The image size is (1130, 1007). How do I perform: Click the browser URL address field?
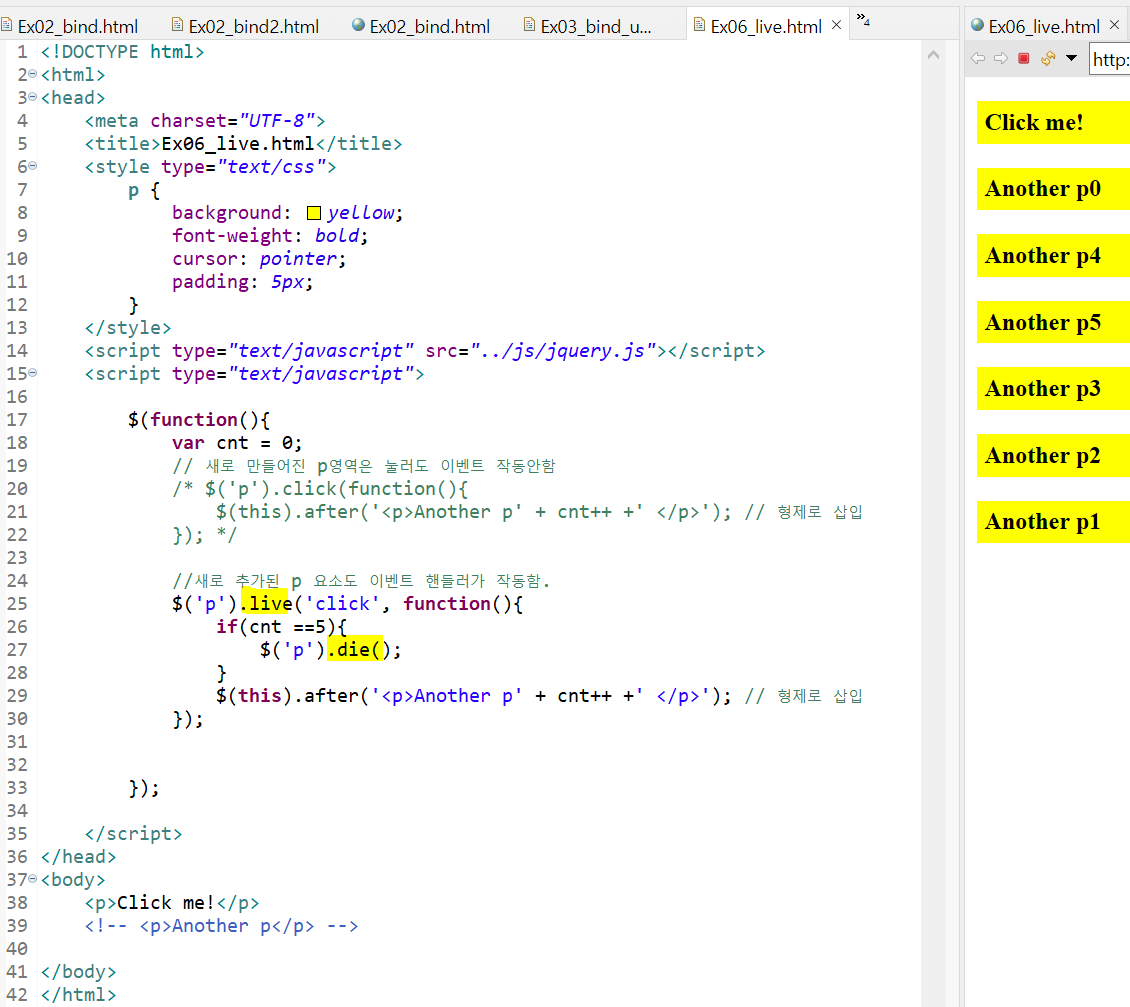[x=1109, y=59]
